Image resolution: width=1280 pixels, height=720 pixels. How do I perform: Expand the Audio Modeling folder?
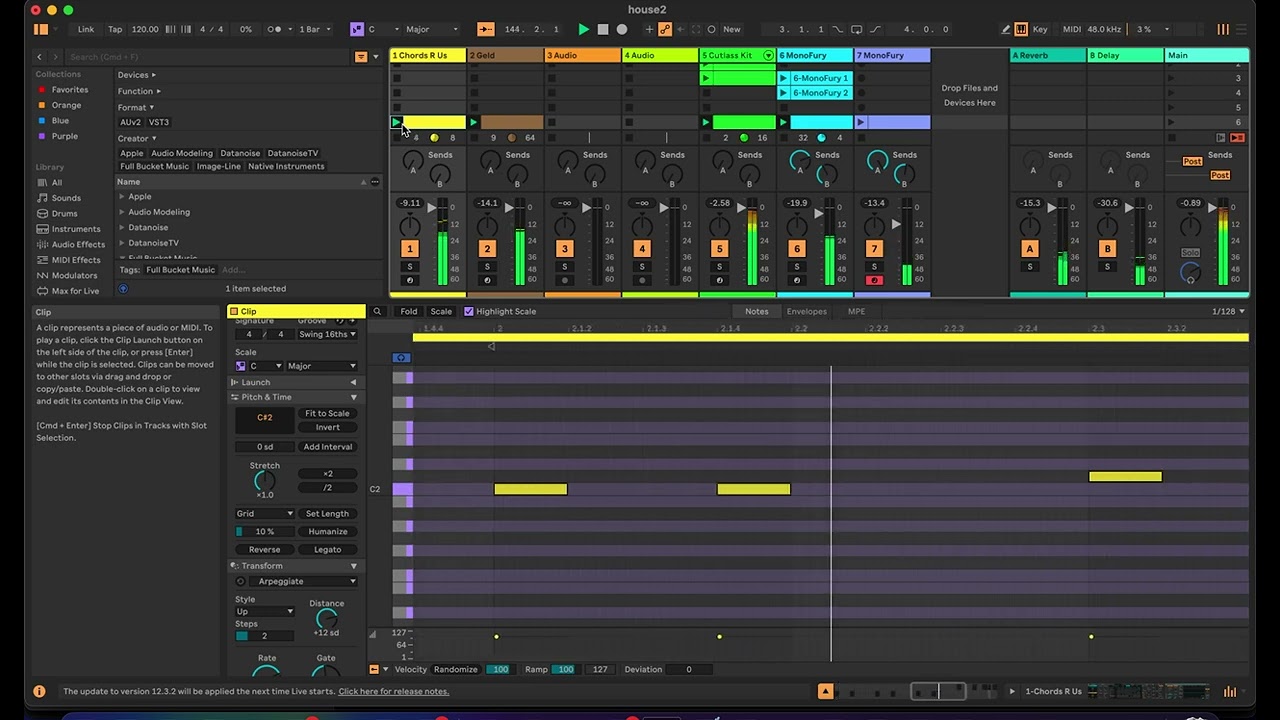coord(122,212)
